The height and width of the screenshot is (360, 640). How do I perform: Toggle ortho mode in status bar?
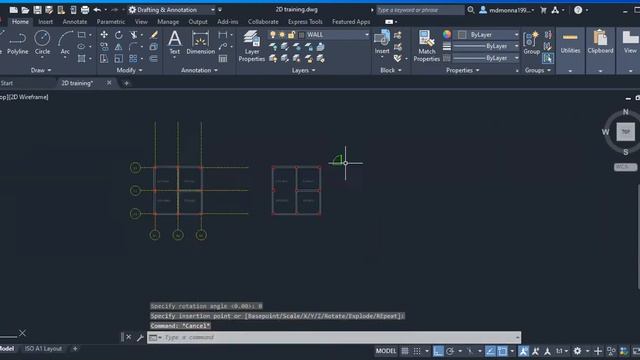click(x=438, y=351)
